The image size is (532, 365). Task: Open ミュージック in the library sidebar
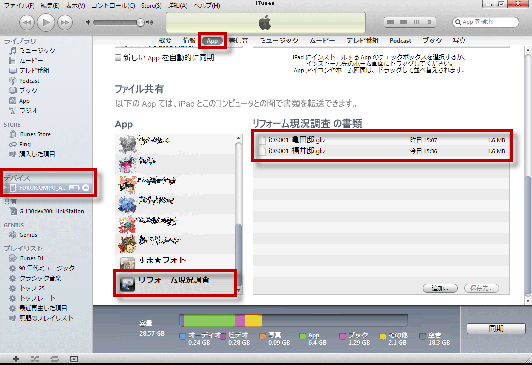(33, 51)
